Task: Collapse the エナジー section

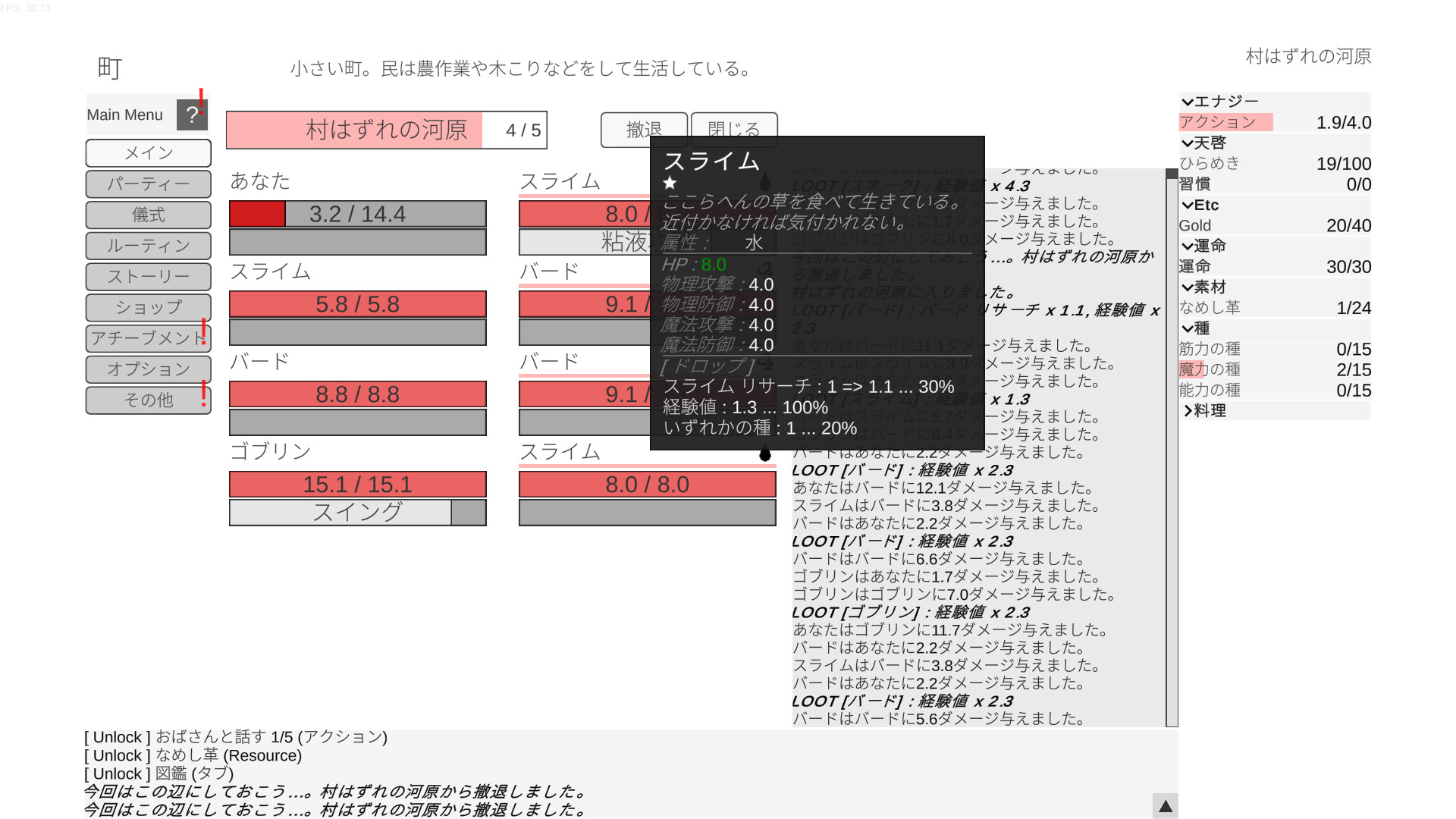Action: pos(1188,102)
